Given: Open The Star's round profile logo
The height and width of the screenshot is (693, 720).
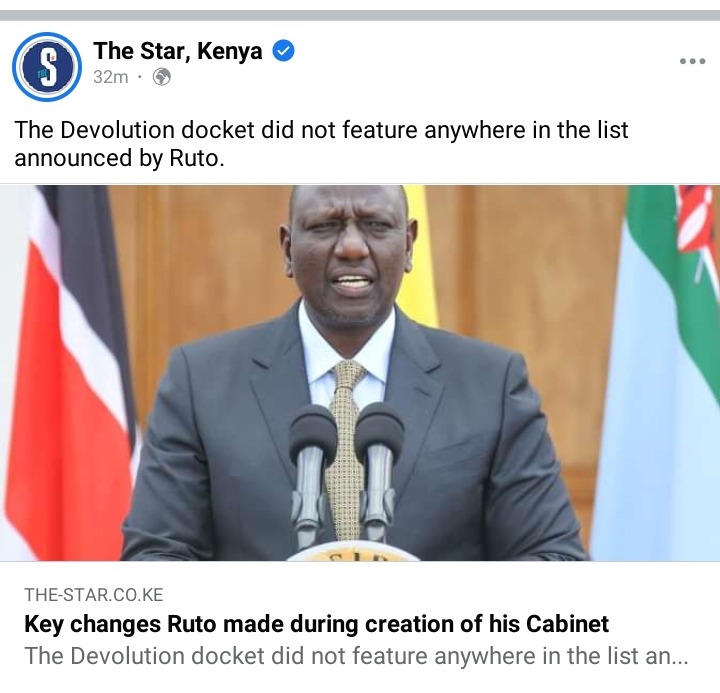Looking at the screenshot, I should click(x=47, y=67).
